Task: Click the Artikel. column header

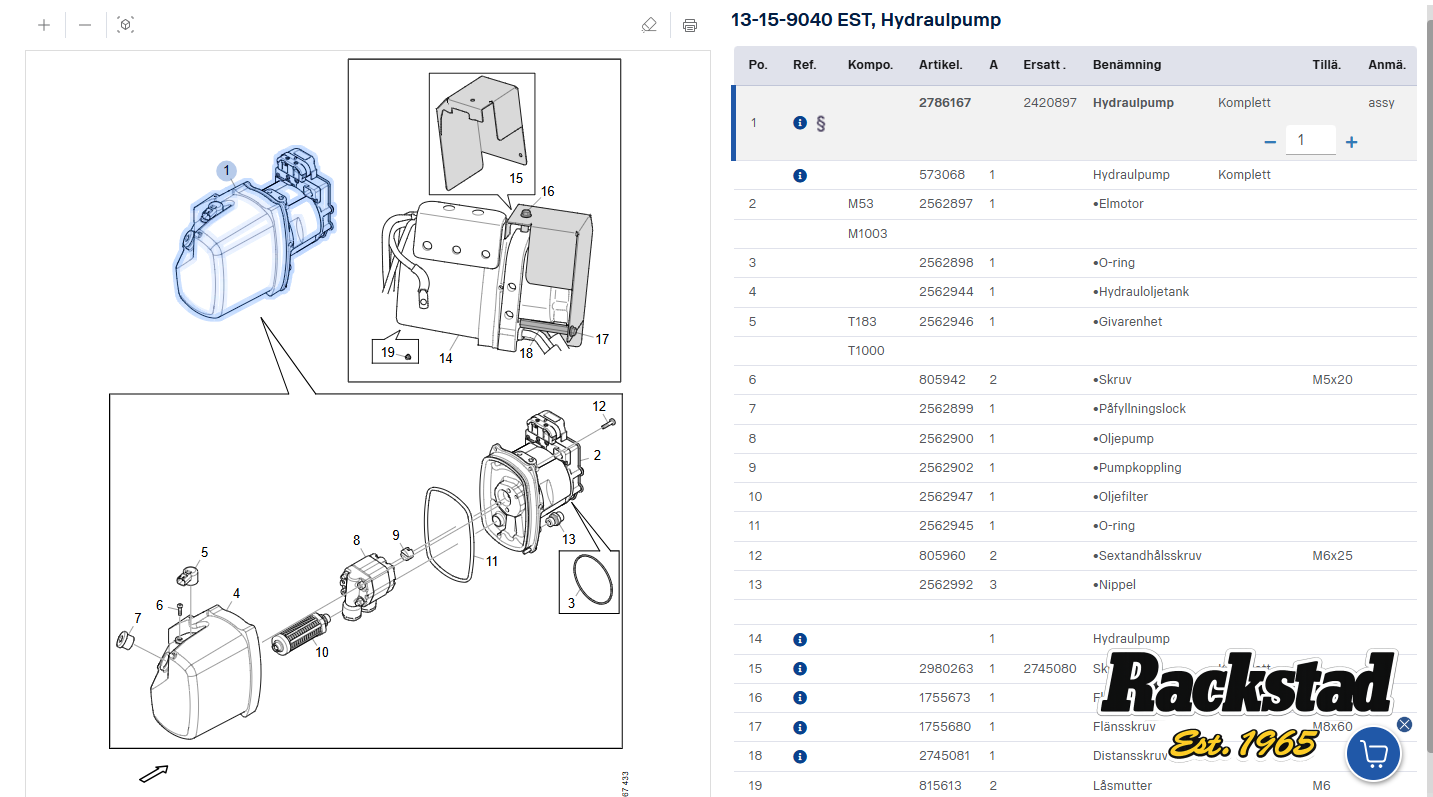Action: [940, 65]
